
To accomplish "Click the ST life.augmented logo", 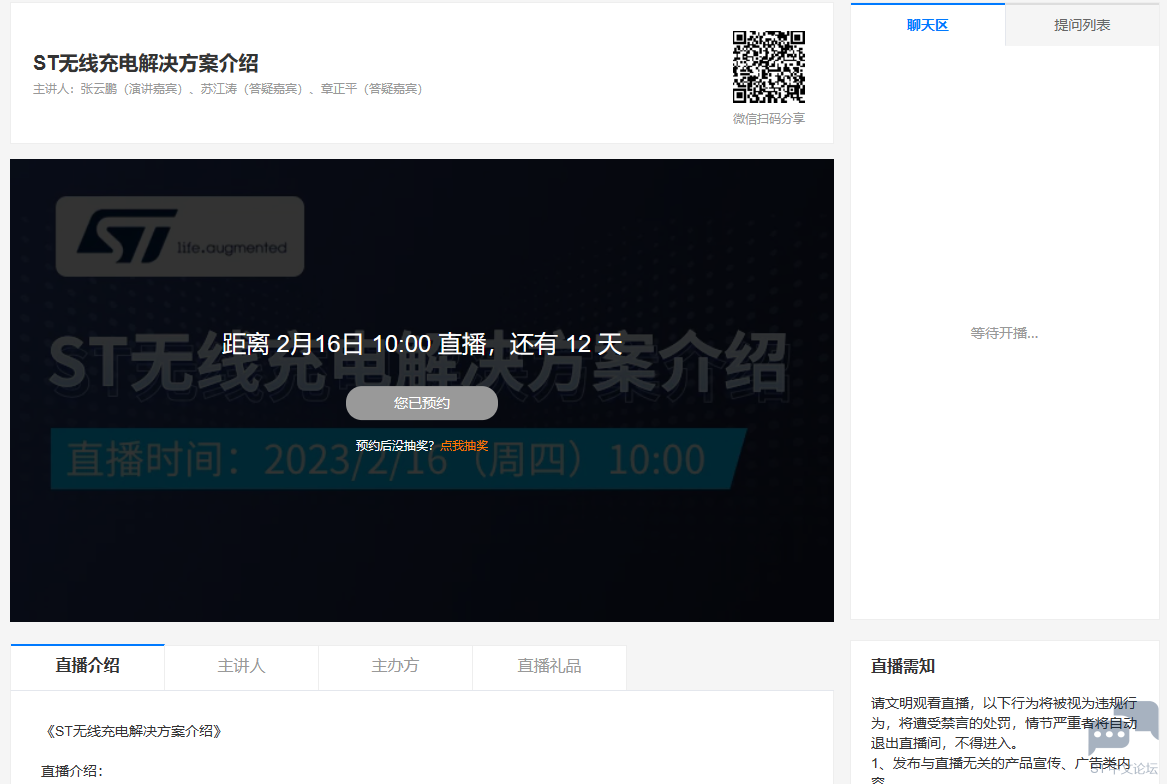I will pos(180,237).
